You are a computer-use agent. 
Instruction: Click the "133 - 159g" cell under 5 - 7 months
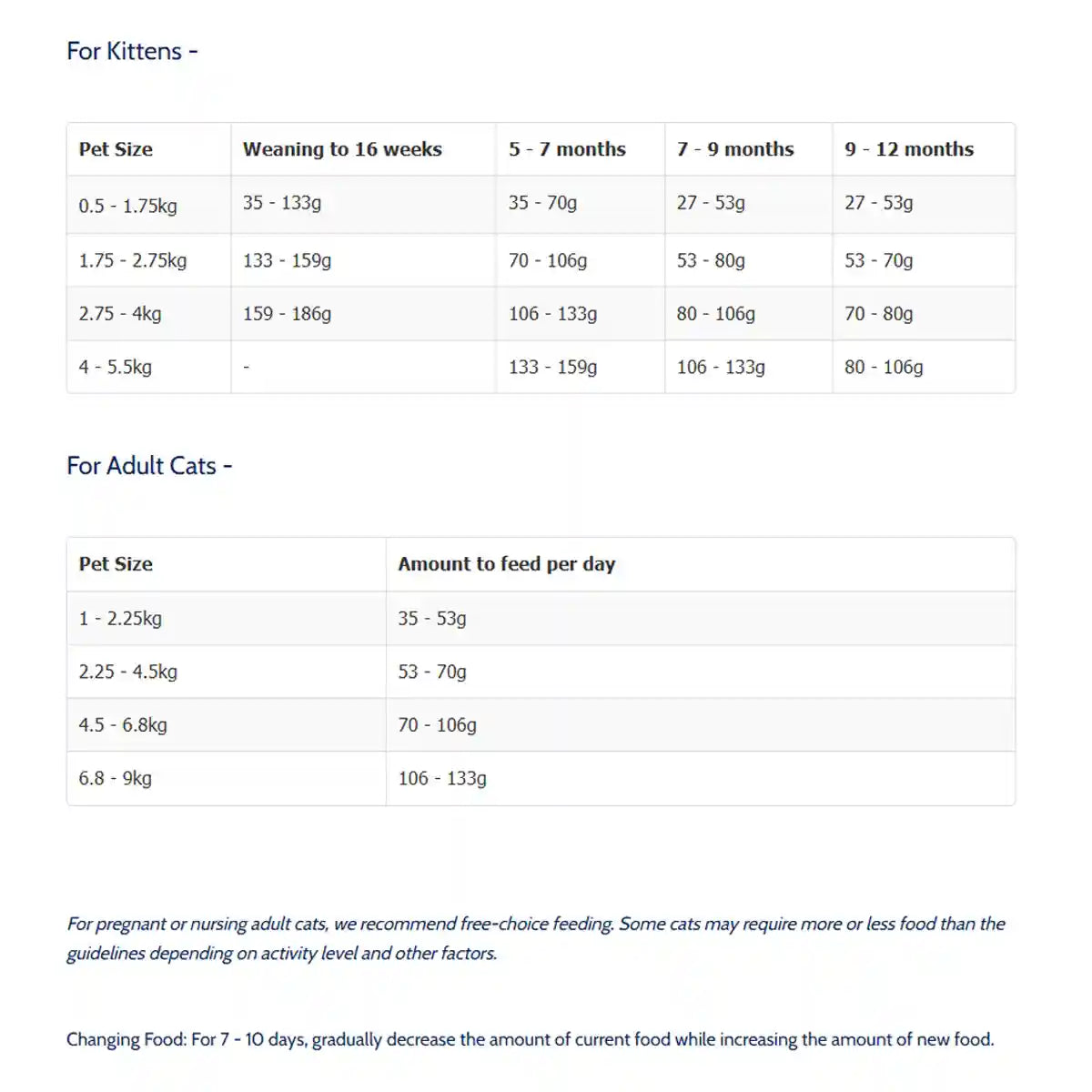pyautogui.click(x=552, y=368)
